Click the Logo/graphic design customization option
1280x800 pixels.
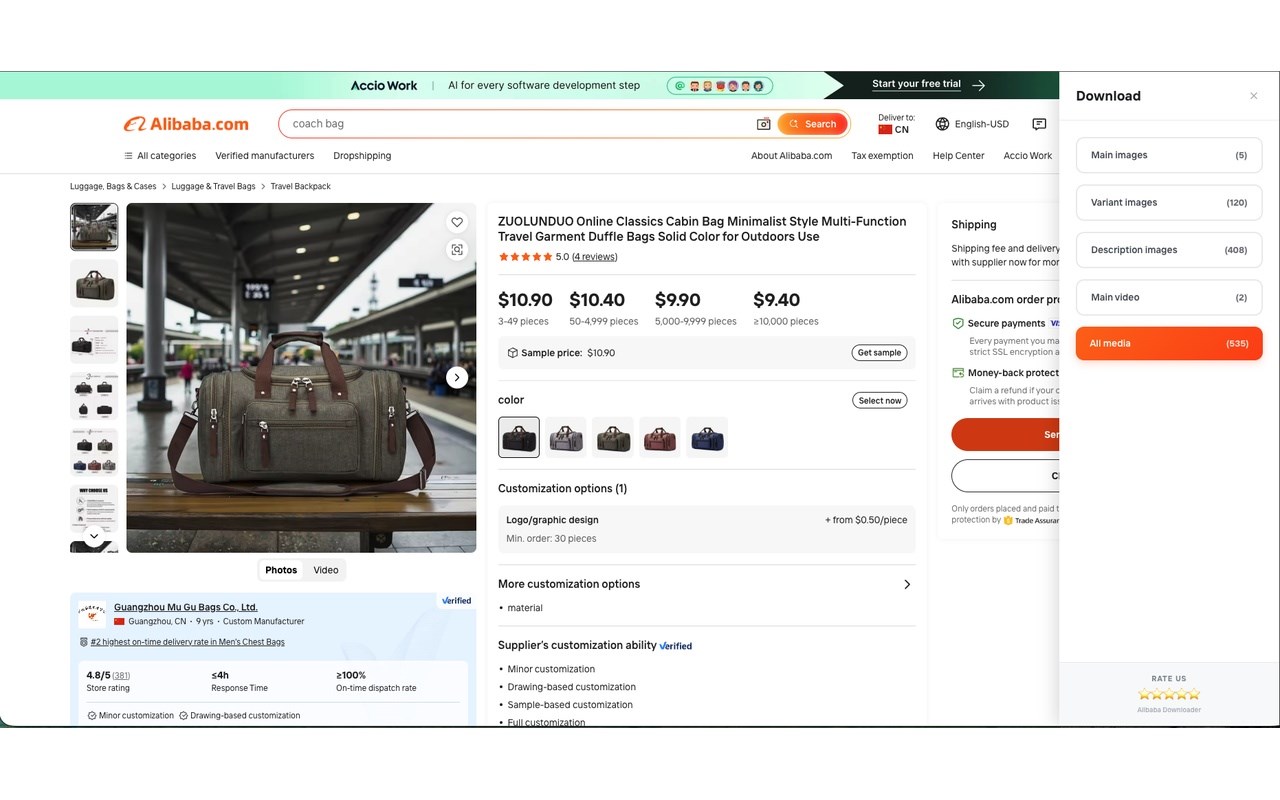707,529
